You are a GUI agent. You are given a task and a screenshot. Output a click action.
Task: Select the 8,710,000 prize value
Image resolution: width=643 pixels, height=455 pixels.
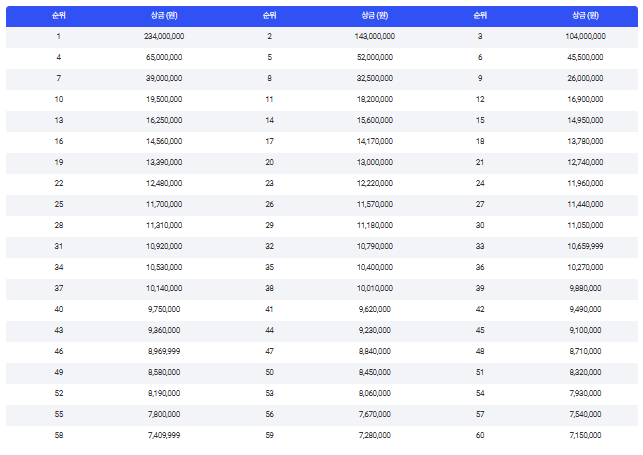click(586, 351)
